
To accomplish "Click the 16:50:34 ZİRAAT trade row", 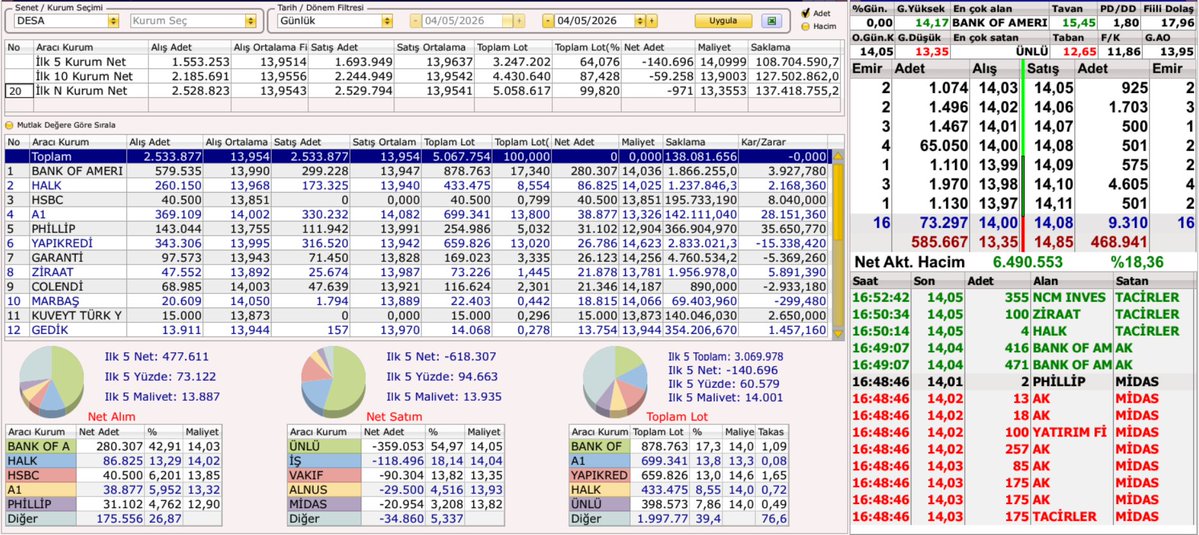I will point(1023,314).
